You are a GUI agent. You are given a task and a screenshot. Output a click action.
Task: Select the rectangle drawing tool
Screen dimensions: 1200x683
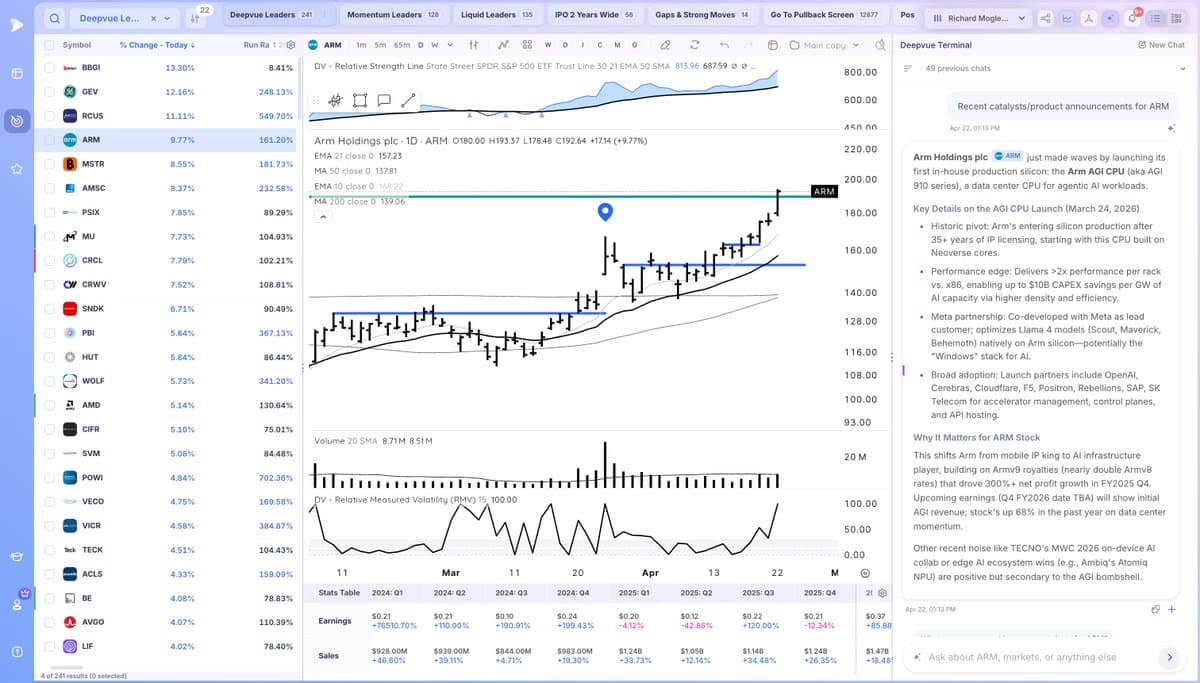(359, 100)
